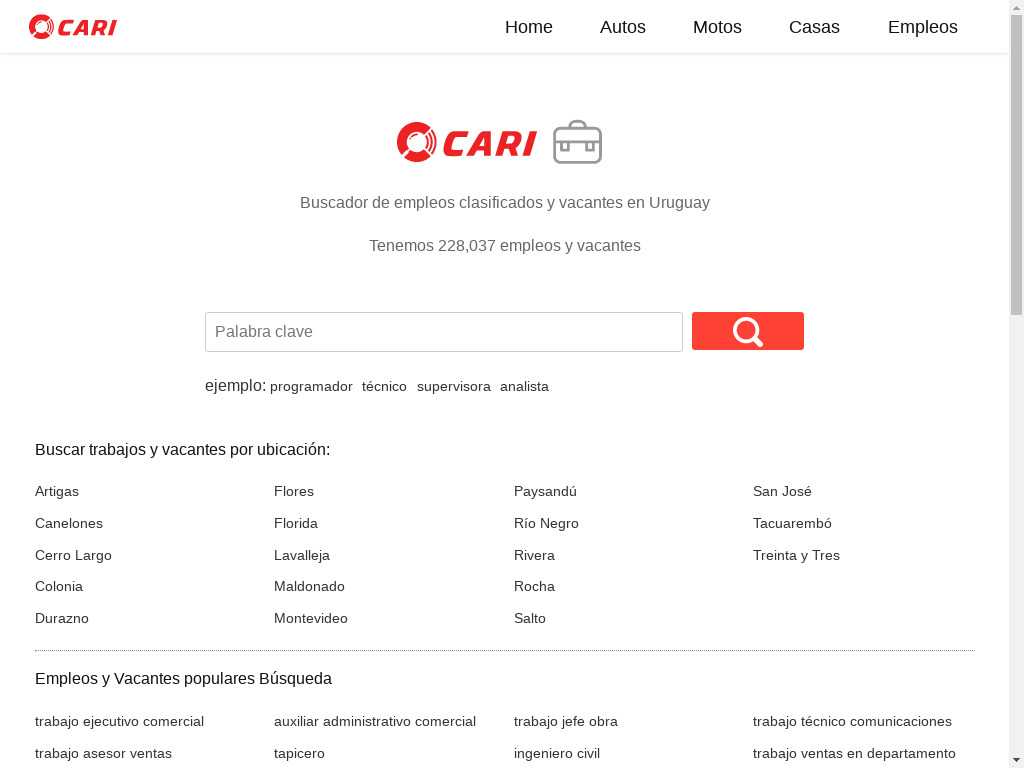View vacancies in Rivera
Screen dimensions: 1024x768
point(534,555)
